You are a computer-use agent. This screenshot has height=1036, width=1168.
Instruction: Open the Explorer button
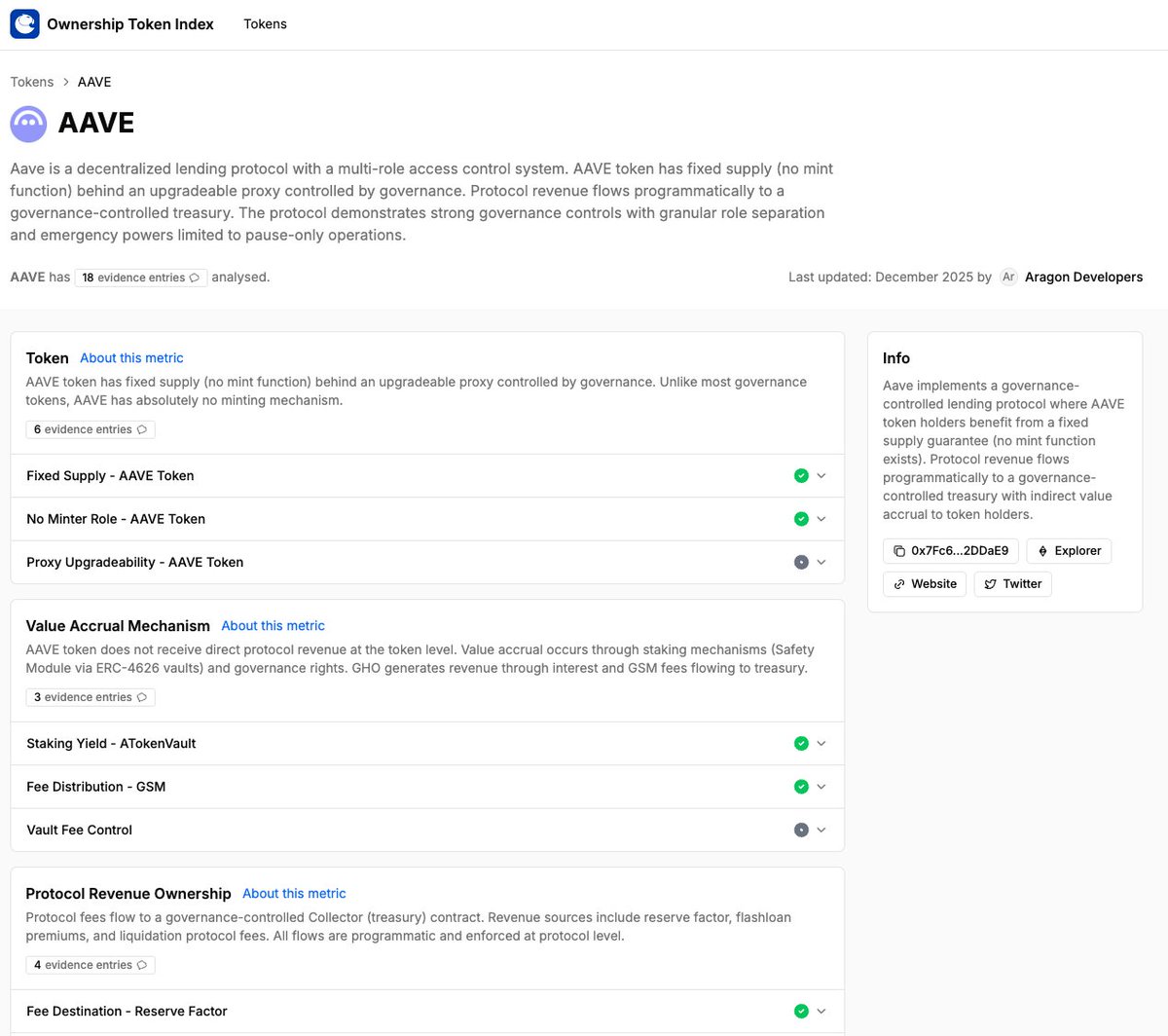(1069, 551)
